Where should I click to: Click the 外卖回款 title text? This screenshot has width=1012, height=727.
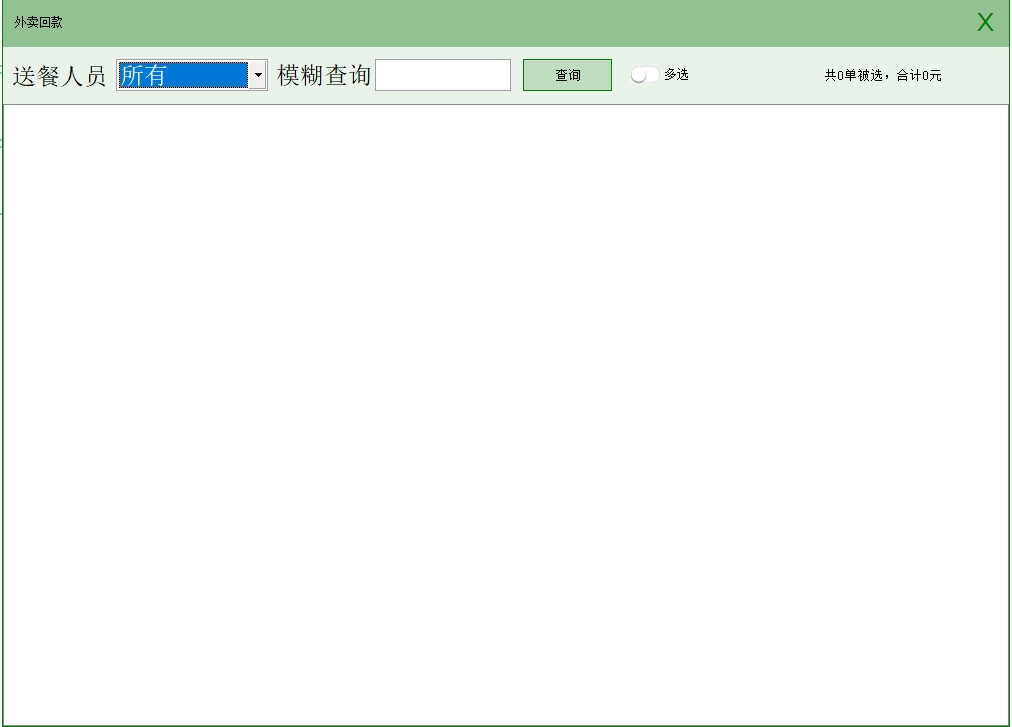[x=38, y=22]
